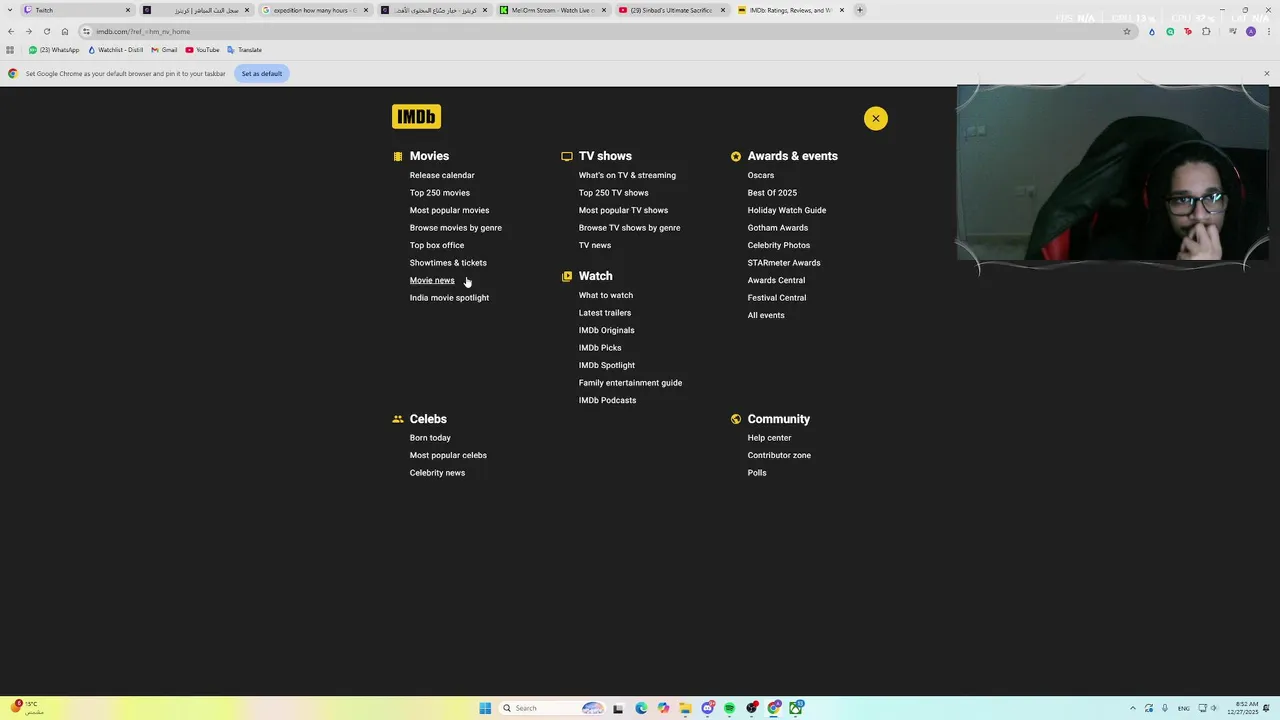Image resolution: width=1280 pixels, height=720 pixels.
Task: Open the Windows Start menu
Action: [485, 708]
